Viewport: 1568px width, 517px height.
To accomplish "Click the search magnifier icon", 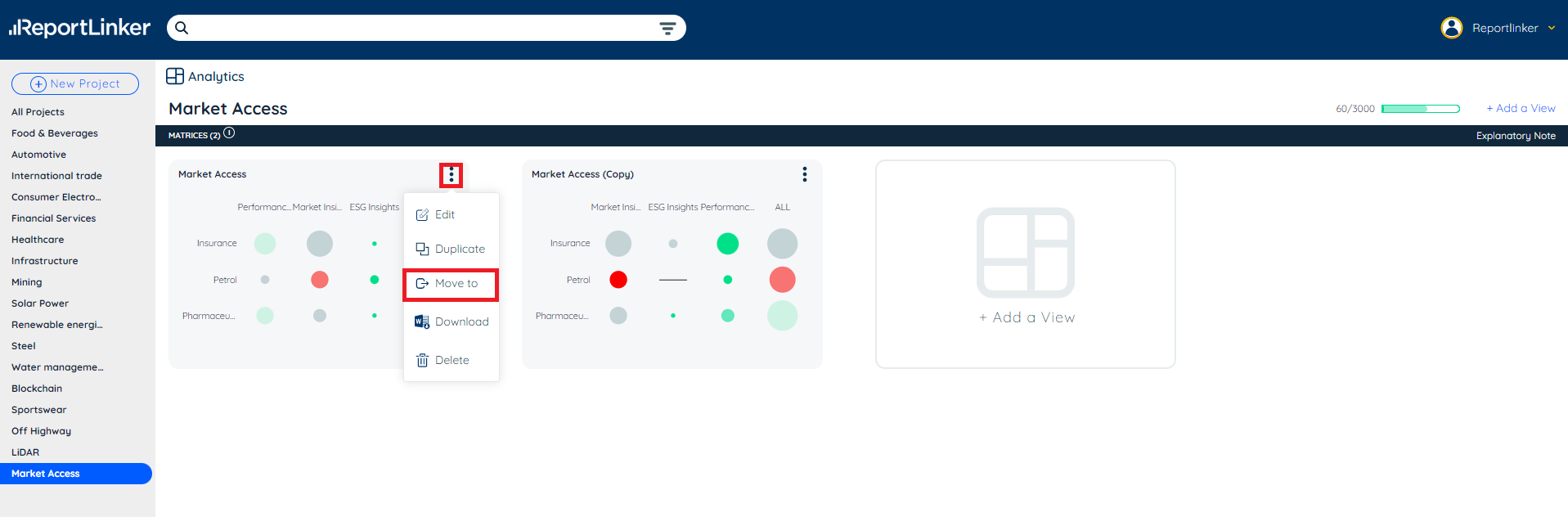I will click(182, 28).
